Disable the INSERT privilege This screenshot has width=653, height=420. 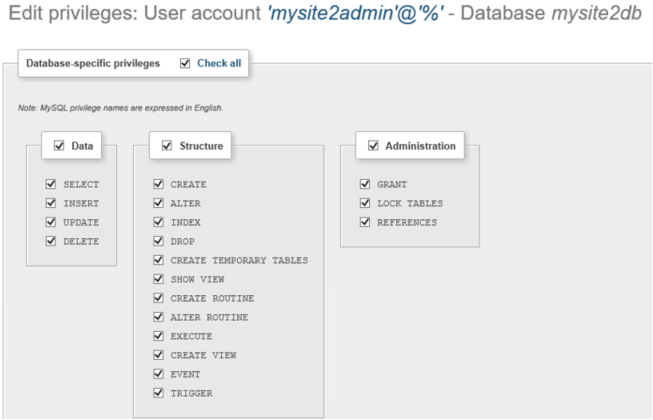[49, 204]
